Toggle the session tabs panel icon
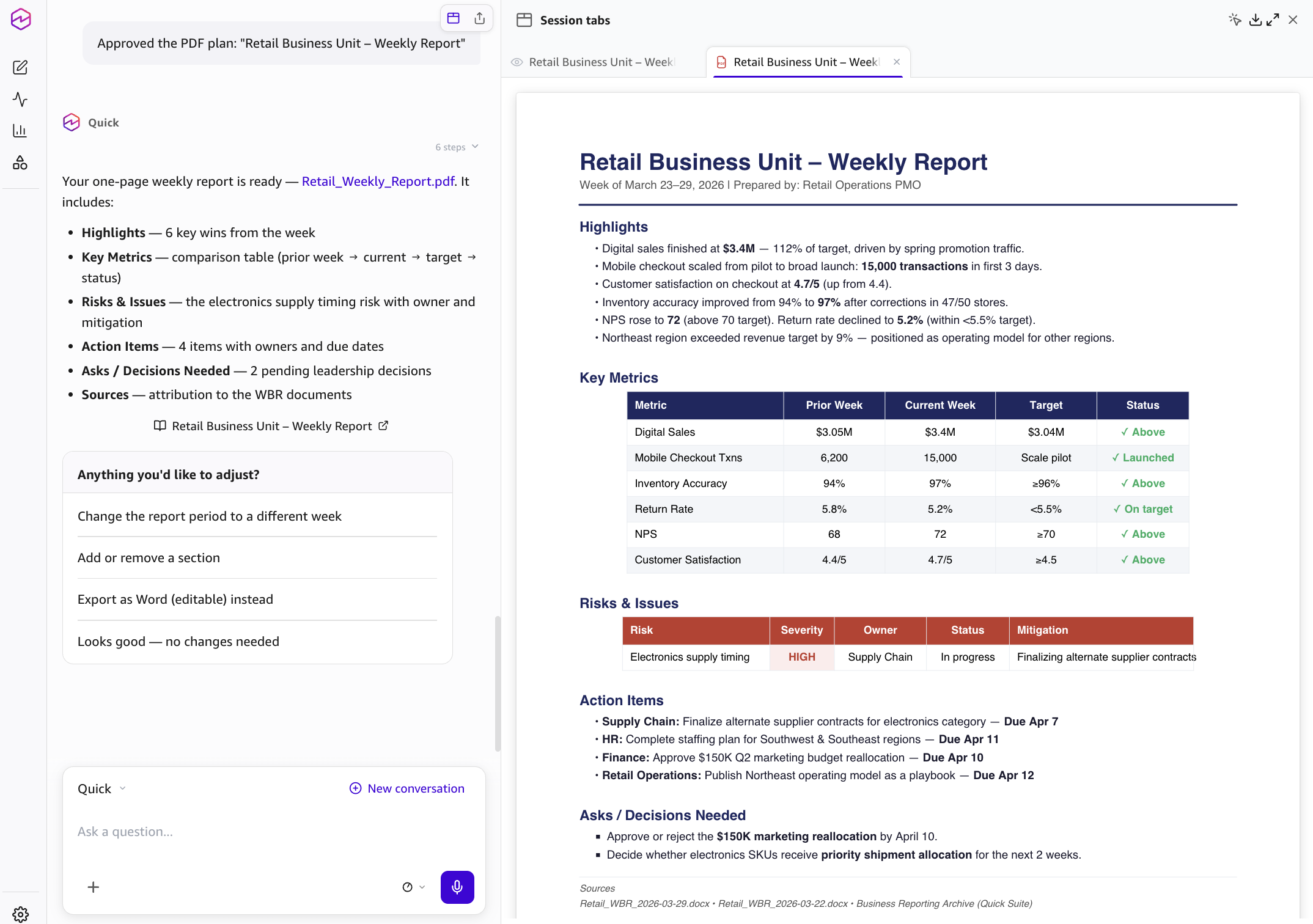Image resolution: width=1313 pixels, height=924 pixels. [x=454, y=18]
